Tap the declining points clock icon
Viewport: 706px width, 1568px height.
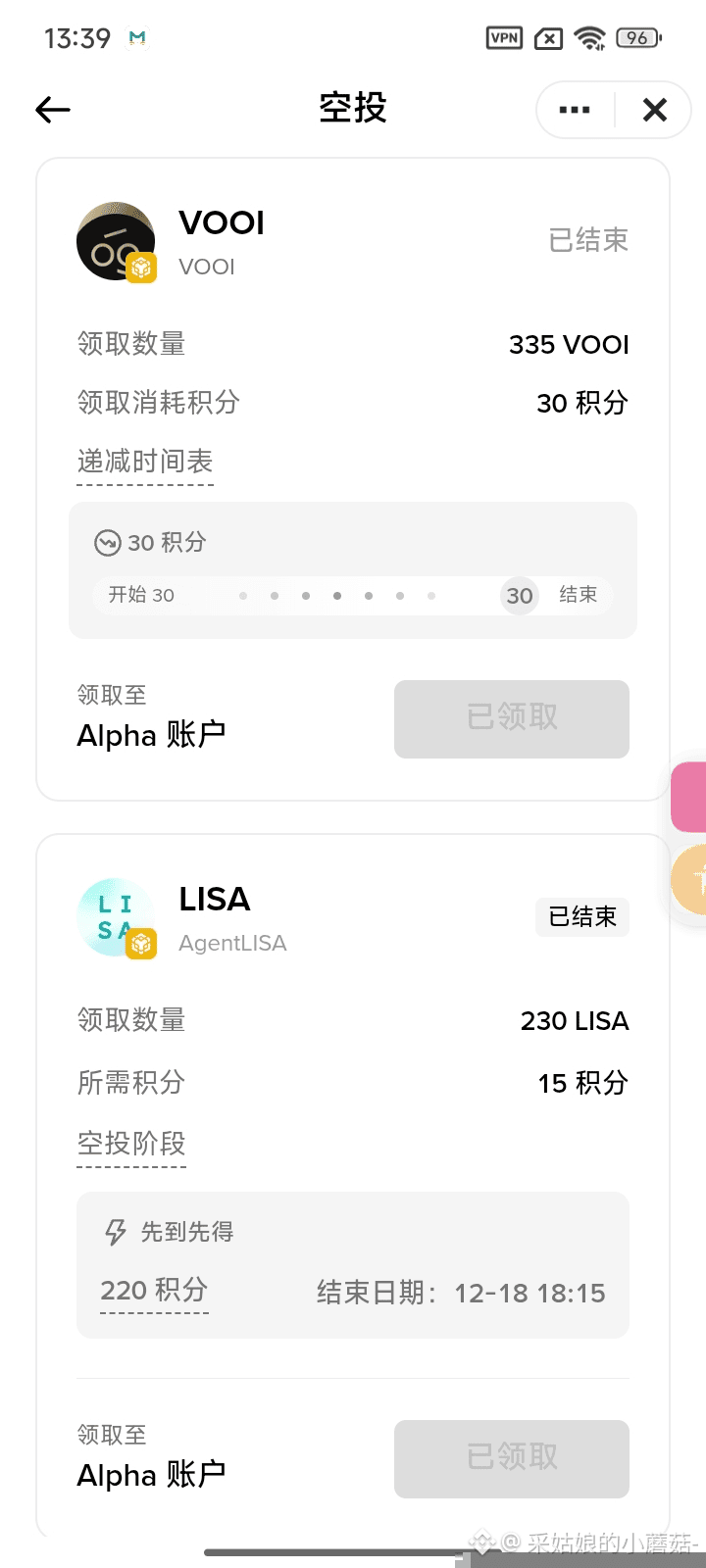pos(107,543)
